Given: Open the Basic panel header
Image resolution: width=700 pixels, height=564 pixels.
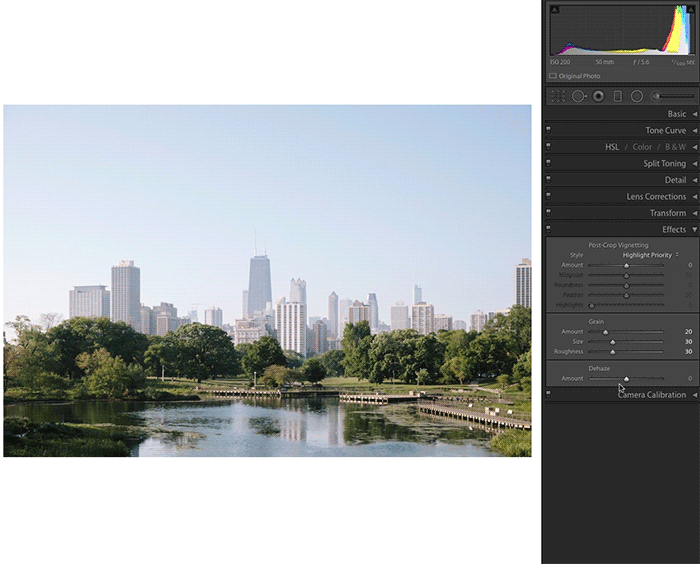Looking at the screenshot, I should pyautogui.click(x=621, y=114).
